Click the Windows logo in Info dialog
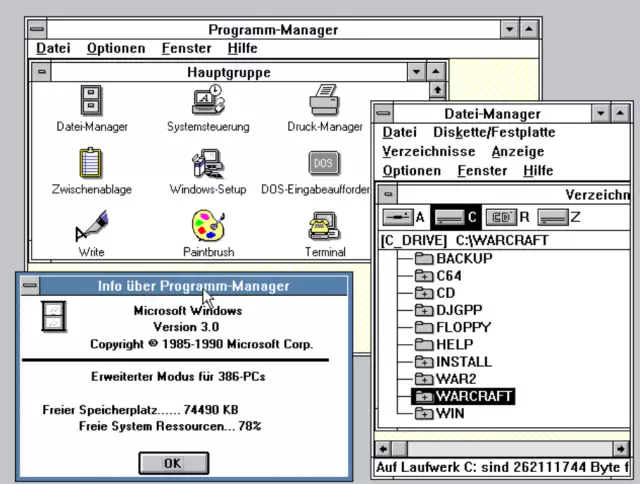This screenshot has width=640, height=484. coord(53,316)
